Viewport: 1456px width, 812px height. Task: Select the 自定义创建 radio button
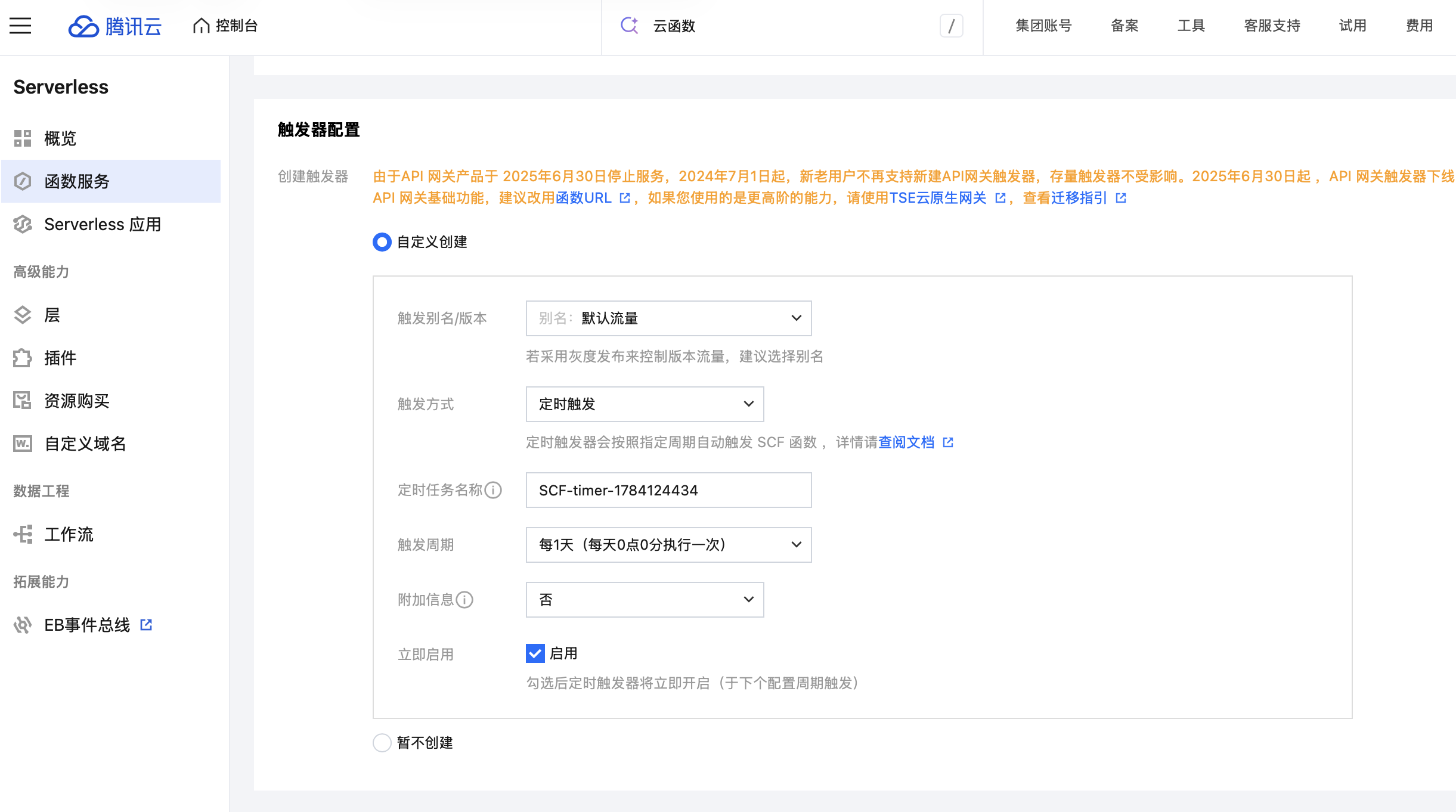pyautogui.click(x=382, y=242)
